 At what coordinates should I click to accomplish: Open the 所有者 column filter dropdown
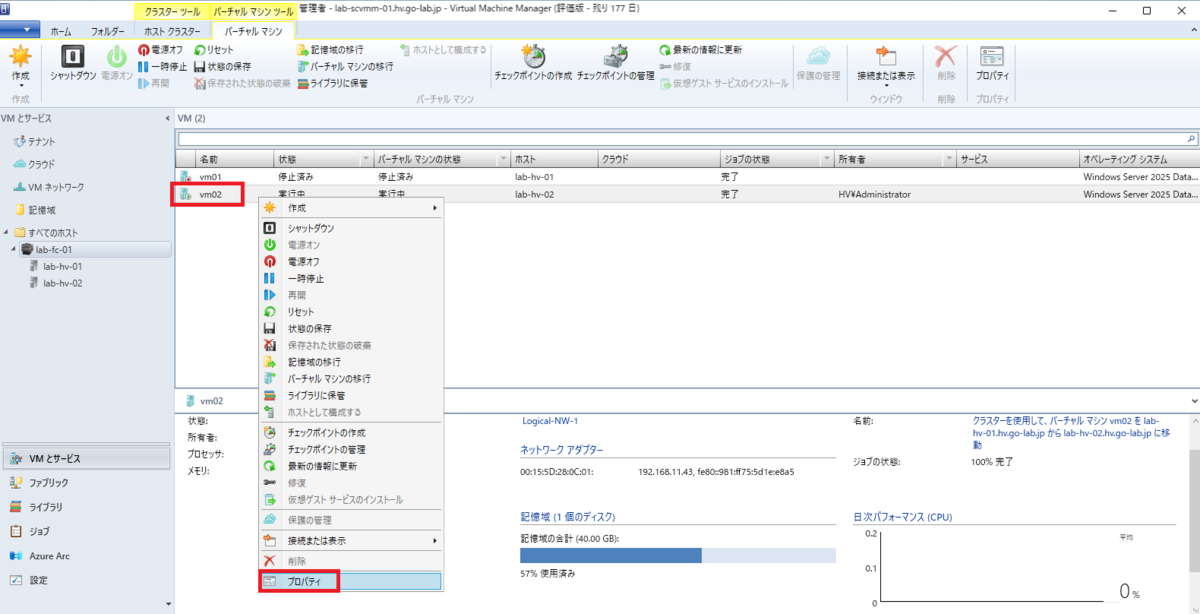pos(949,160)
